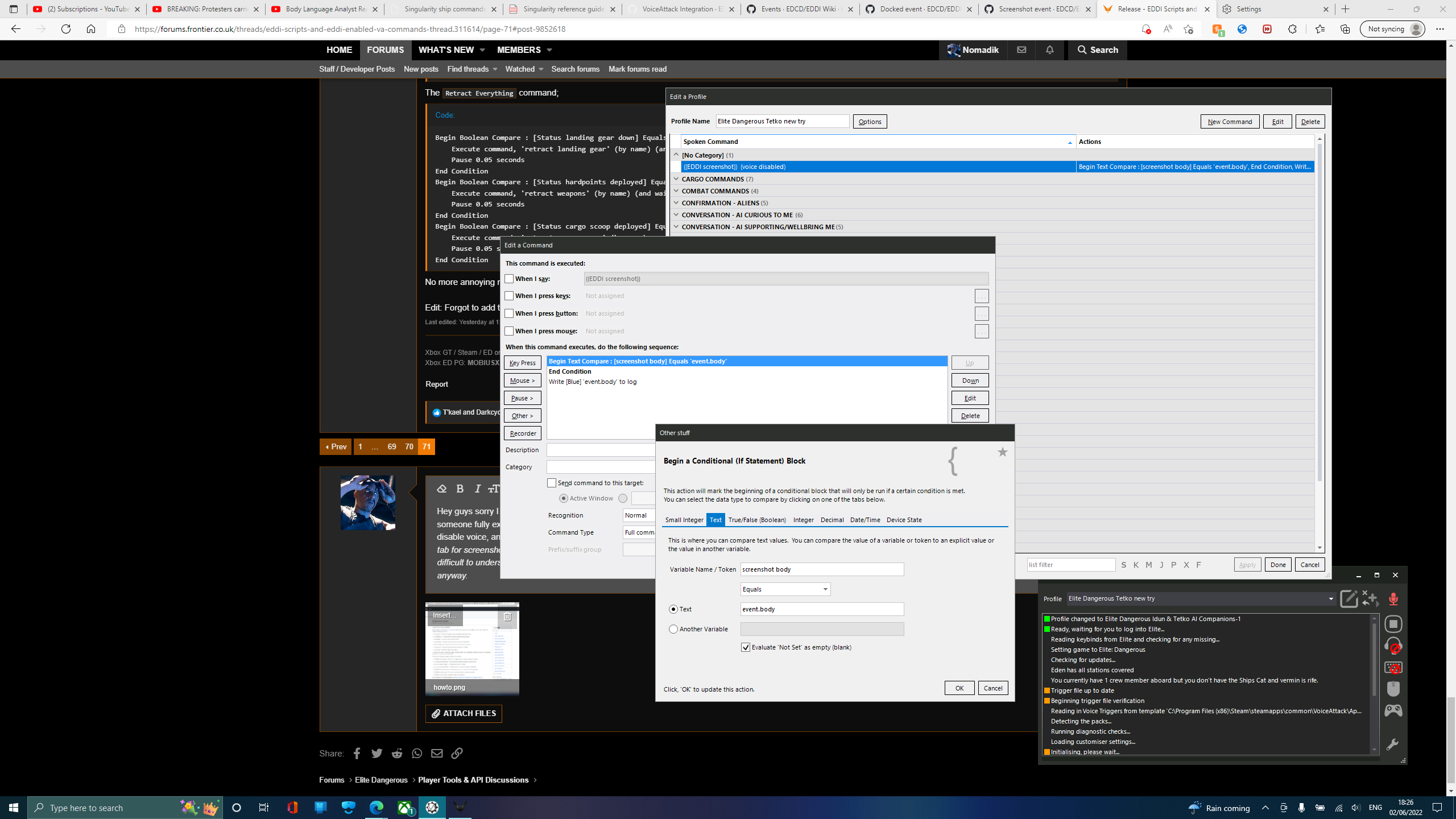
Task: Toggle the VoiceAttack microphone listening icon
Action: 1393,598
